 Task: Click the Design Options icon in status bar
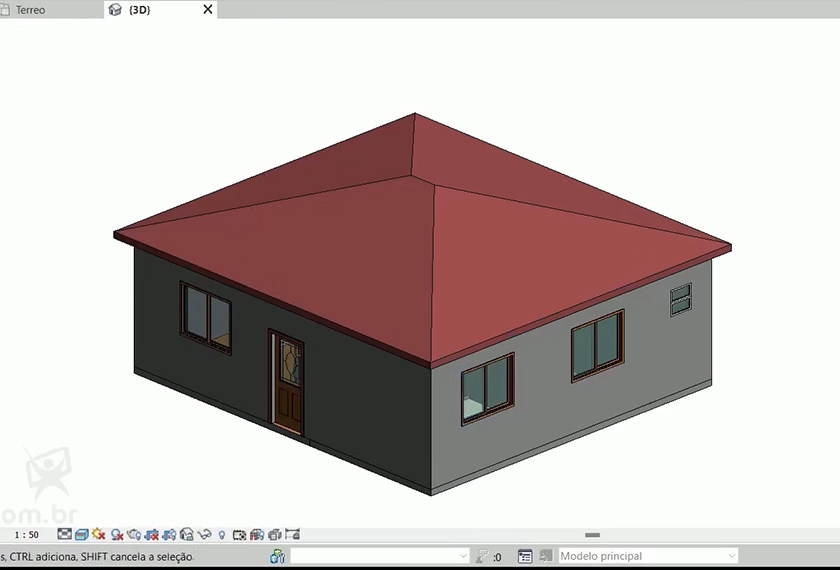525,556
